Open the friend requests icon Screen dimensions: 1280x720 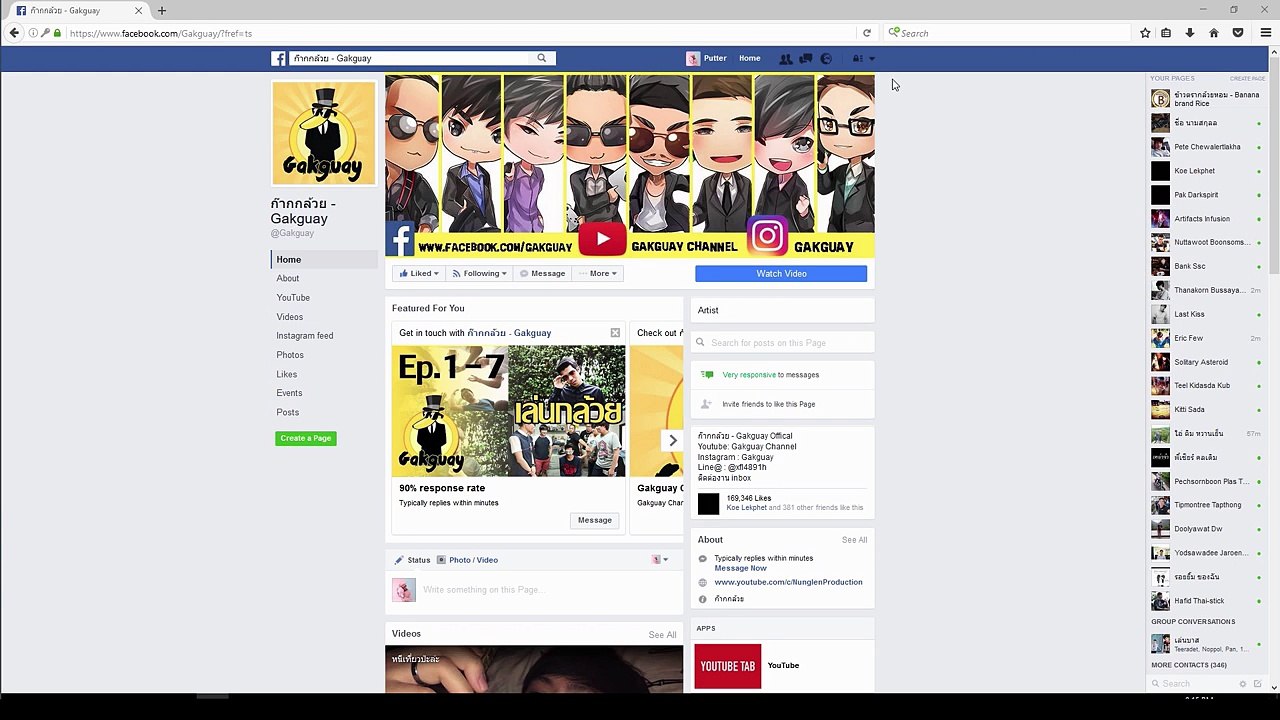point(786,59)
